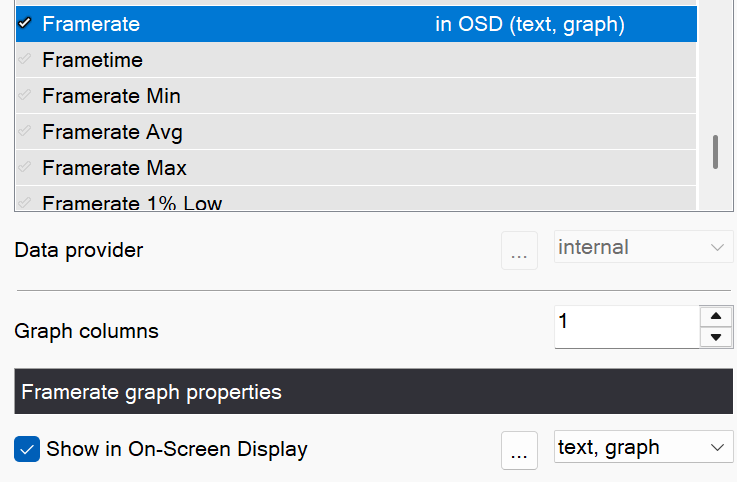Select the Framerate Avg list row
This screenshot has width=737, height=482.
300,132
